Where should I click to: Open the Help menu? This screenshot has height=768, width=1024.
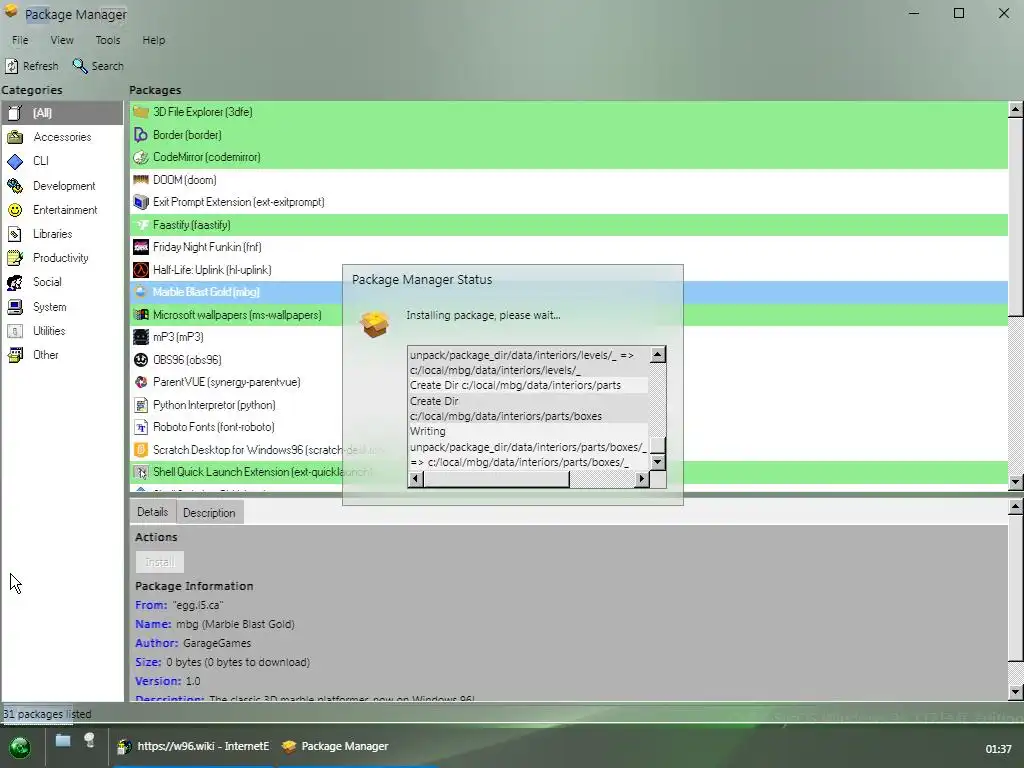[154, 40]
